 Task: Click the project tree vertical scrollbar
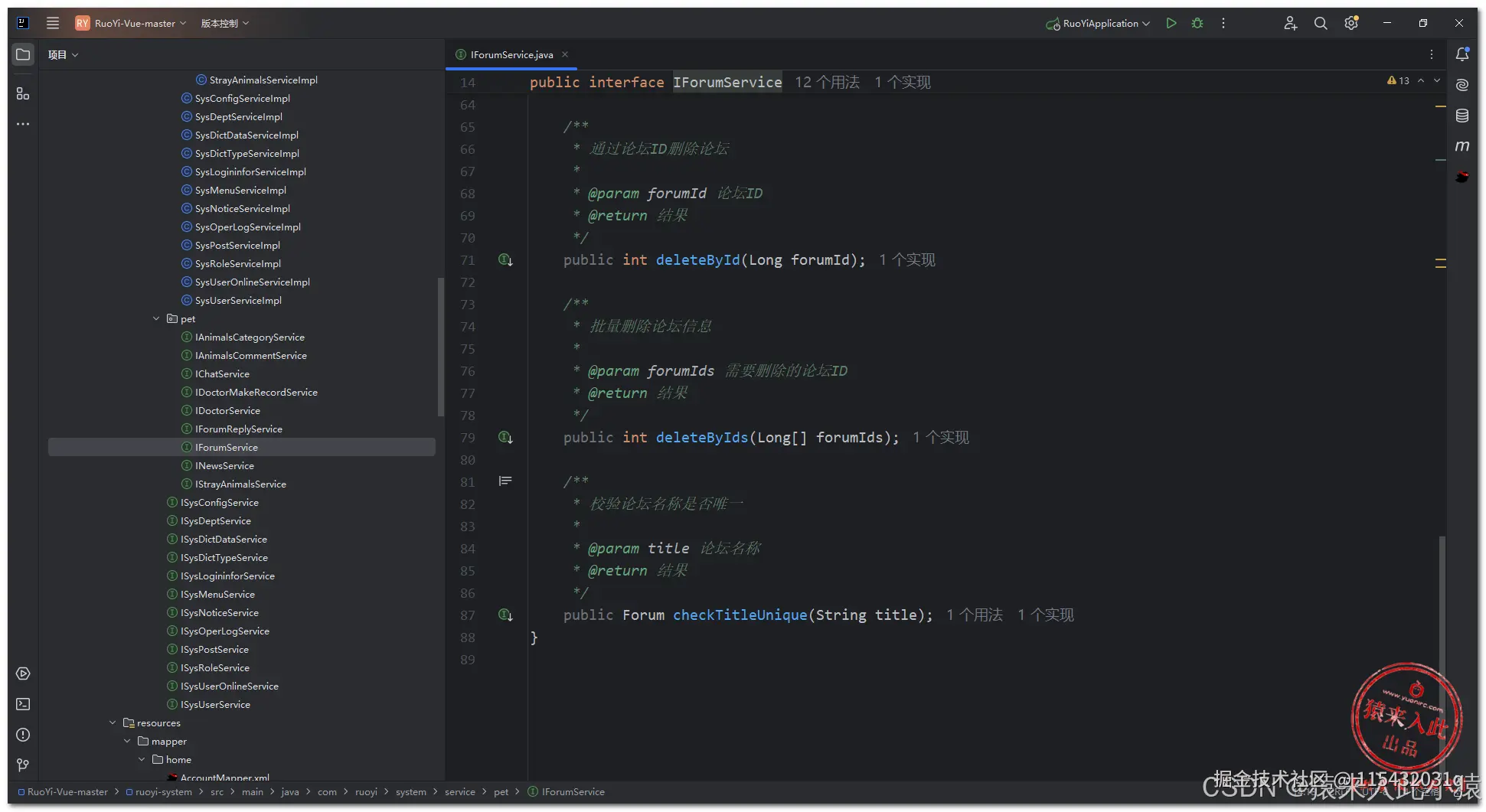(440, 347)
